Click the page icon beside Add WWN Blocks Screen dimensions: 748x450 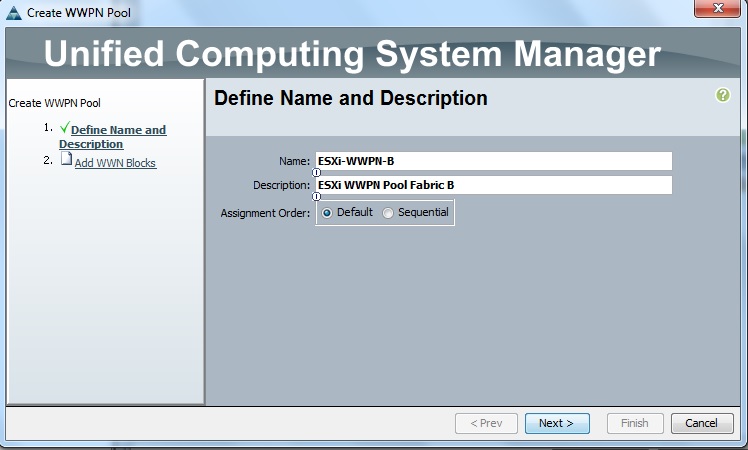[x=66, y=159]
